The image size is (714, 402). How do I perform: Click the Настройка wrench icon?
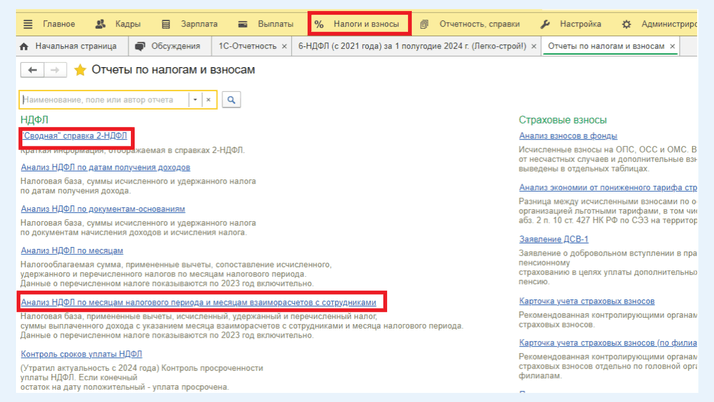pos(545,24)
